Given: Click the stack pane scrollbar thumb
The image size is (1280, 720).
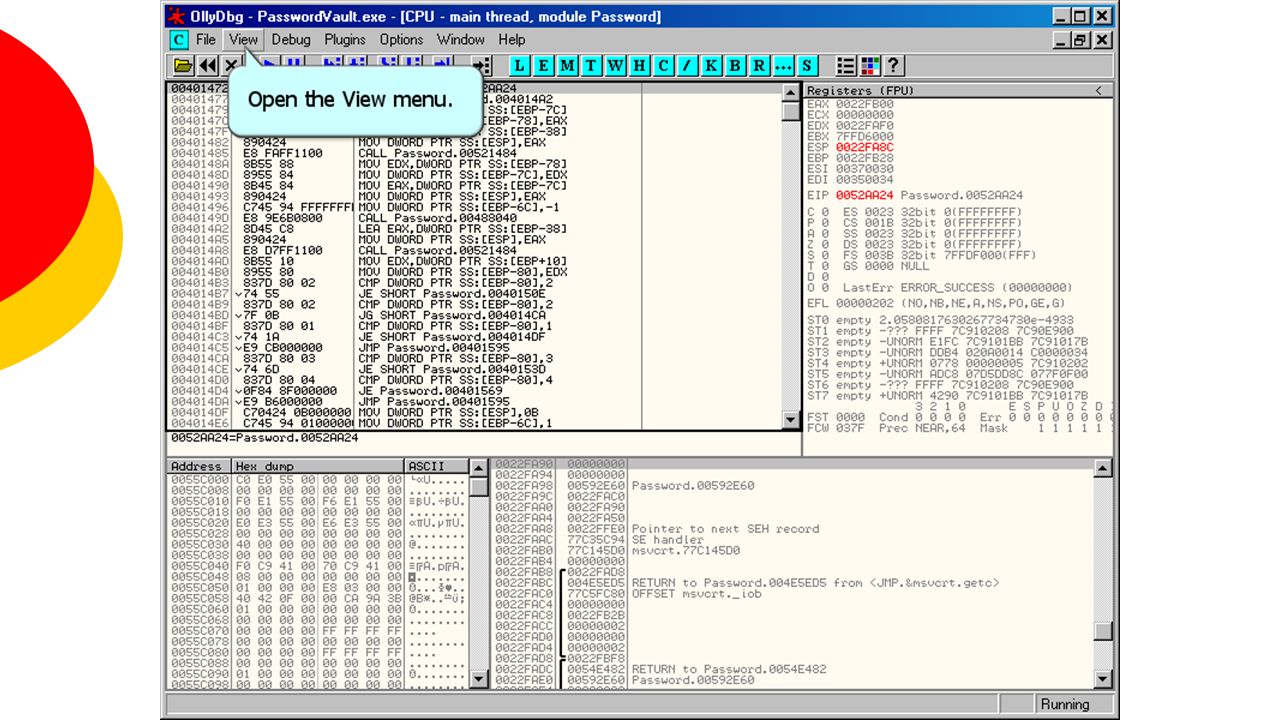Looking at the screenshot, I should tap(1103, 631).
